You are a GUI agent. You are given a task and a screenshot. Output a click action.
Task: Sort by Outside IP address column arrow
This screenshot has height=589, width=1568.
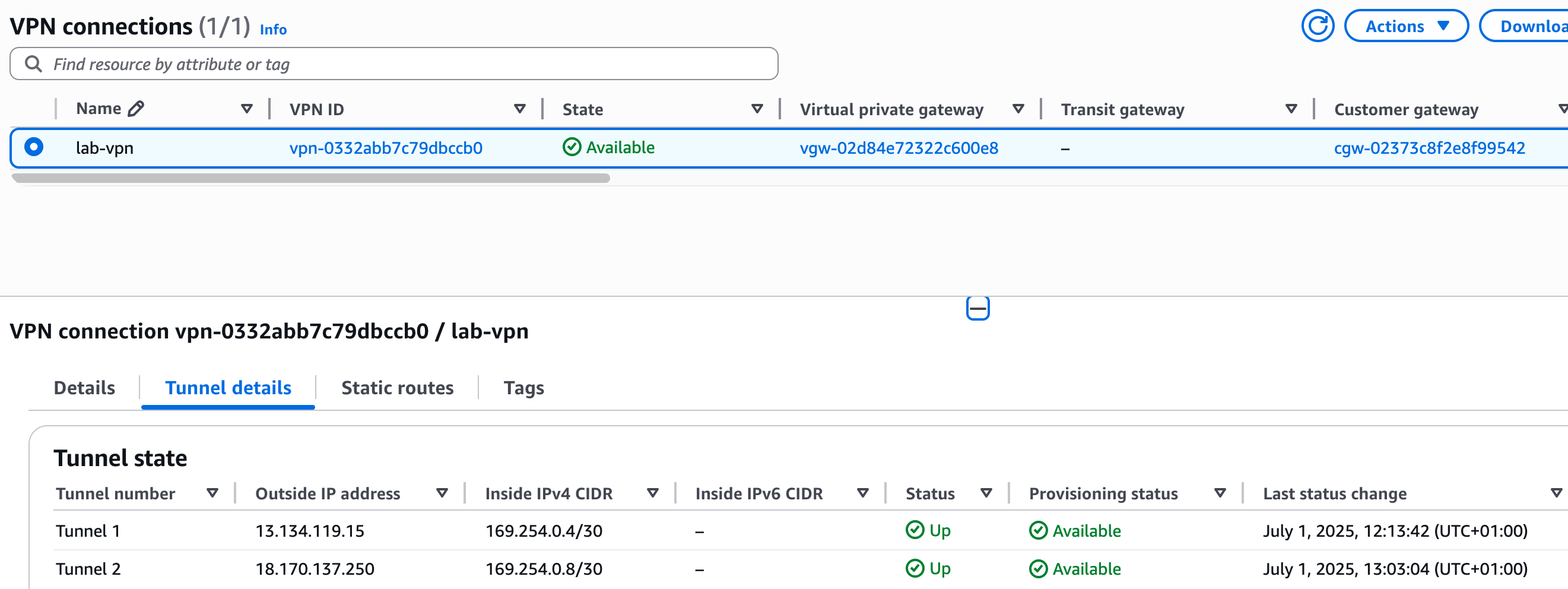coord(442,493)
